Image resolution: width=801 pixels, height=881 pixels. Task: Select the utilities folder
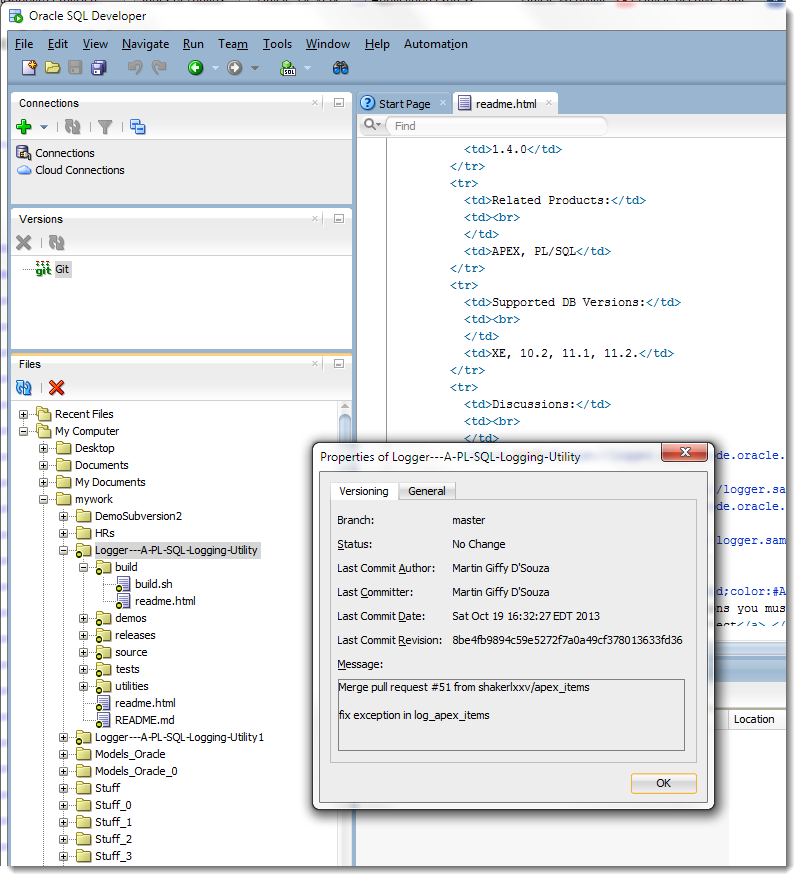(x=131, y=687)
